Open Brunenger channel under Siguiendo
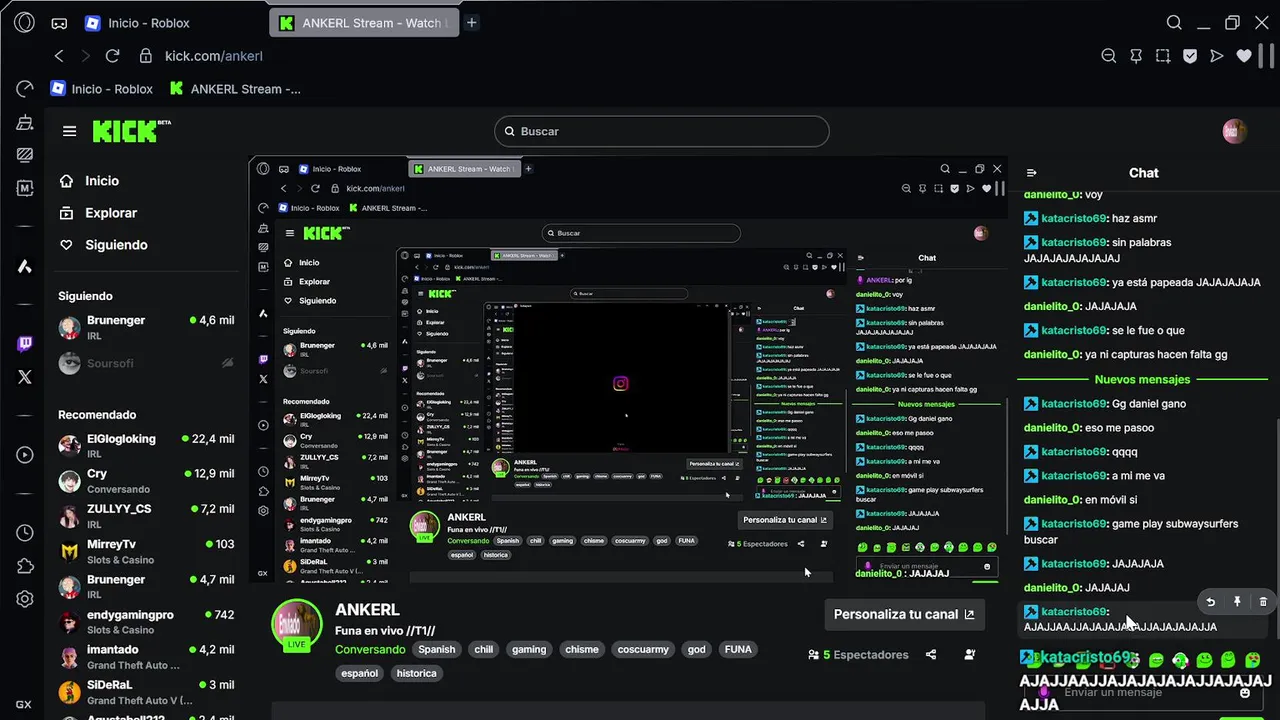 click(x=146, y=327)
